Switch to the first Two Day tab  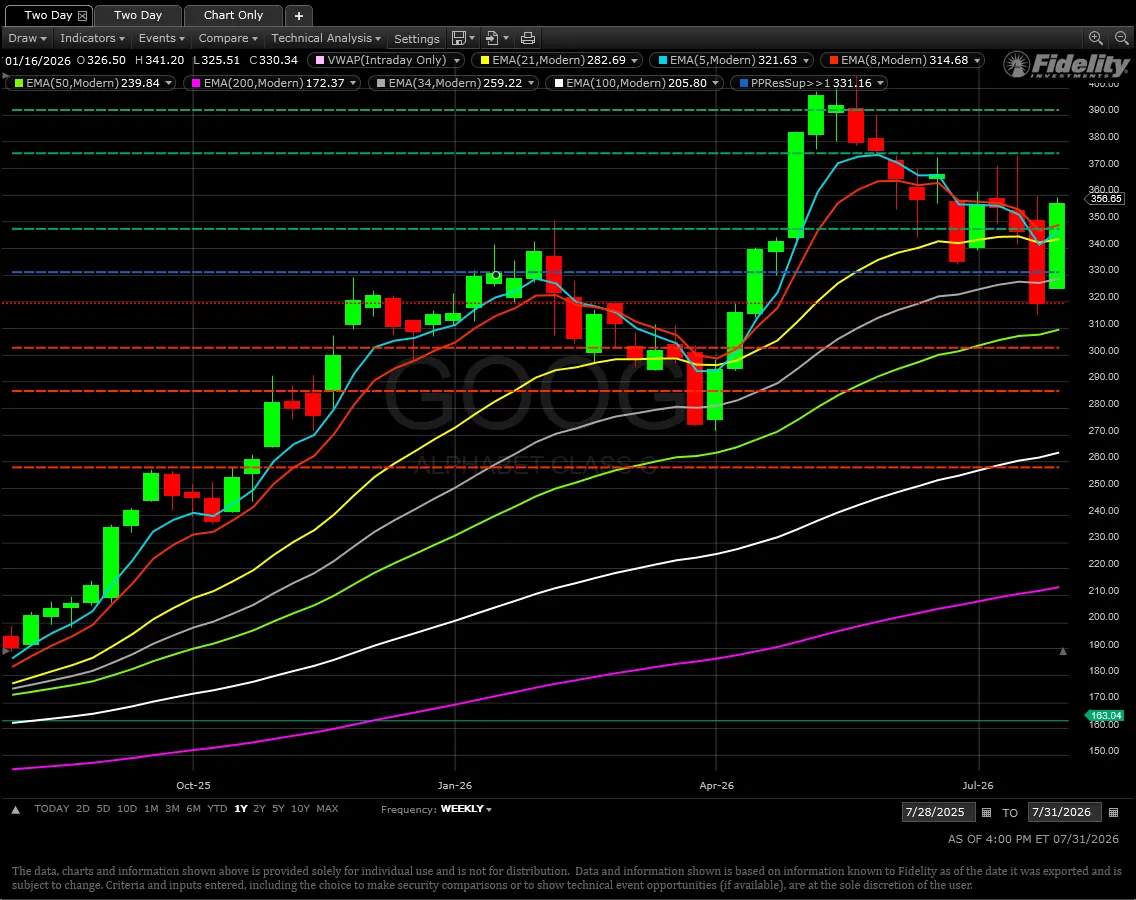[48, 15]
